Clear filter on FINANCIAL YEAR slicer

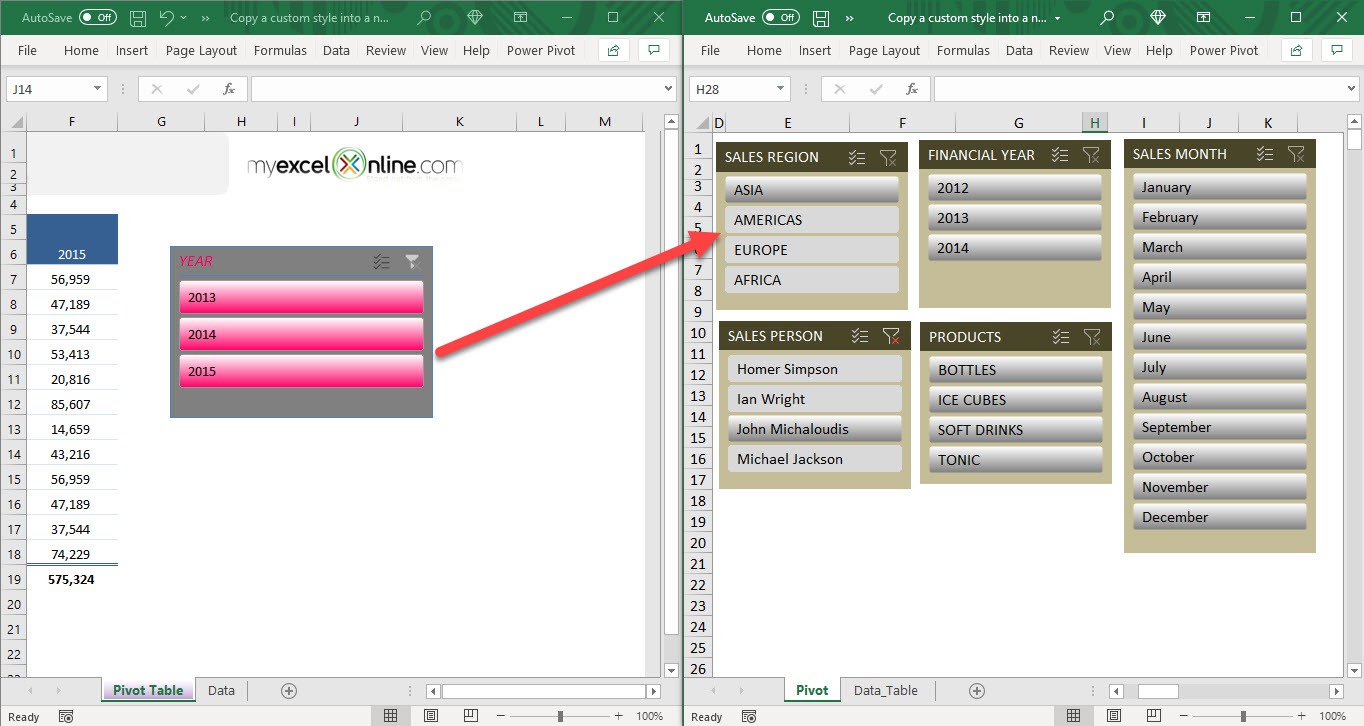(x=1091, y=155)
